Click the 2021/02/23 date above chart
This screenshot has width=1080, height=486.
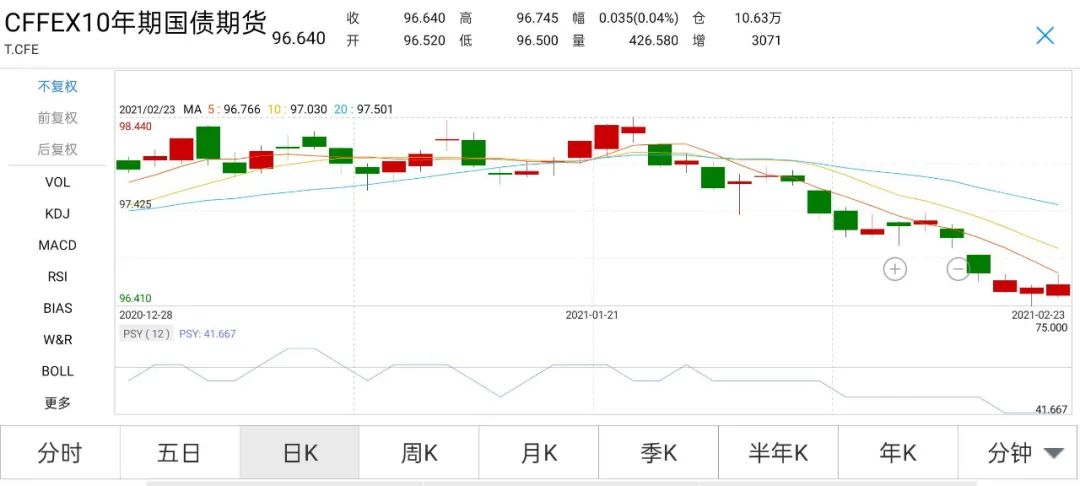point(147,109)
